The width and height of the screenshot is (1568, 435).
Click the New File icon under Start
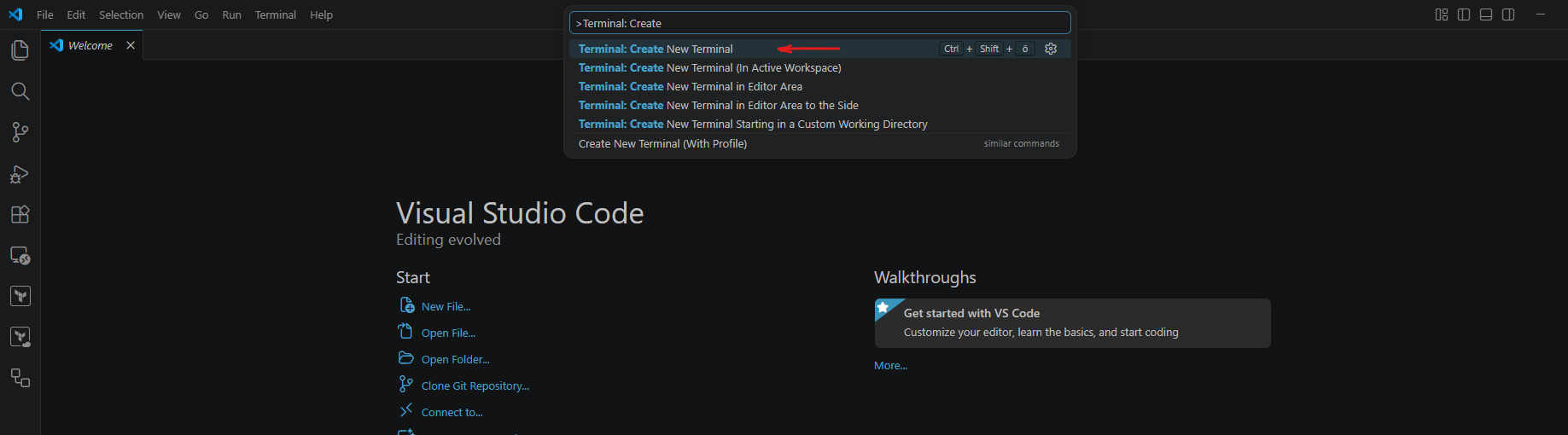pyautogui.click(x=406, y=304)
